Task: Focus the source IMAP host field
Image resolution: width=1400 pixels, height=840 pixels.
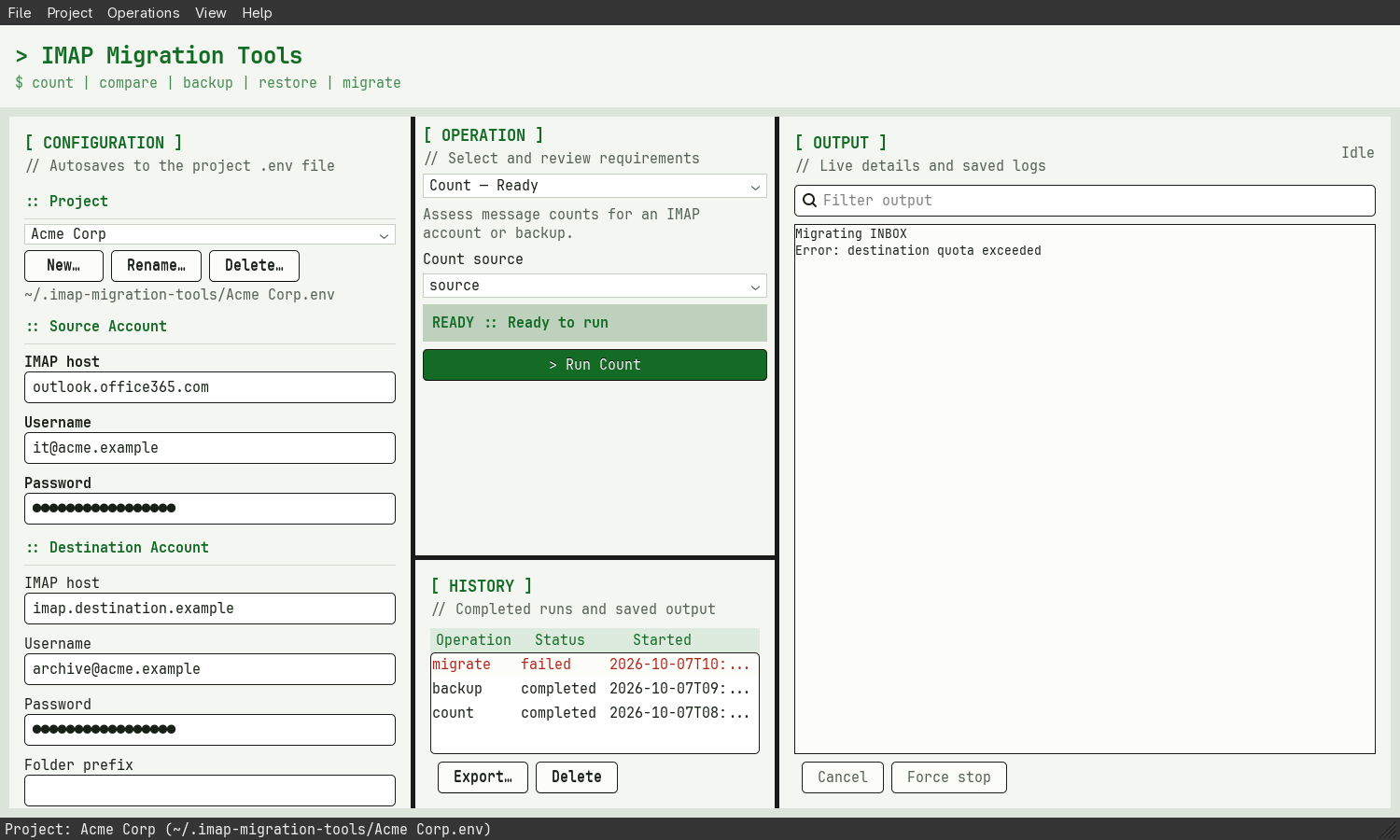Action: point(210,387)
